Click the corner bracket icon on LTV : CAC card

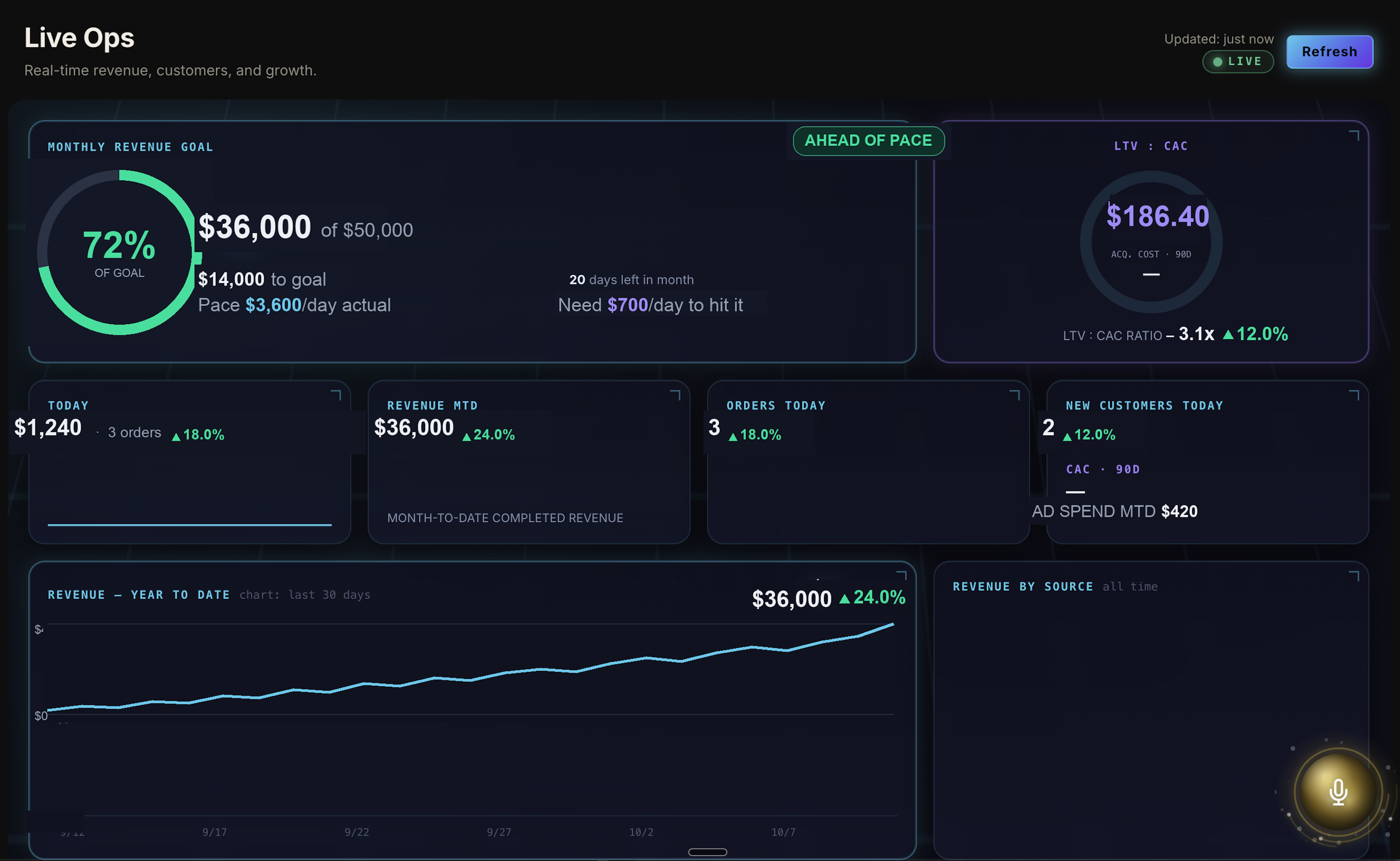(x=1355, y=136)
